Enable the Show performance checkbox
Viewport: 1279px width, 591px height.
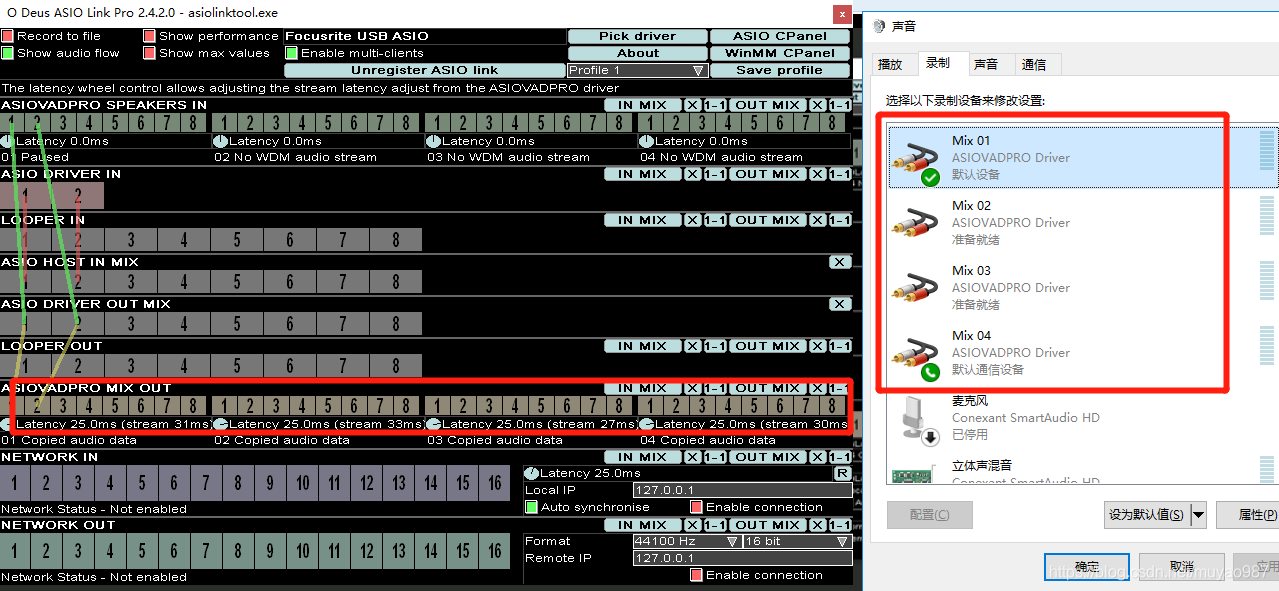click(149, 36)
